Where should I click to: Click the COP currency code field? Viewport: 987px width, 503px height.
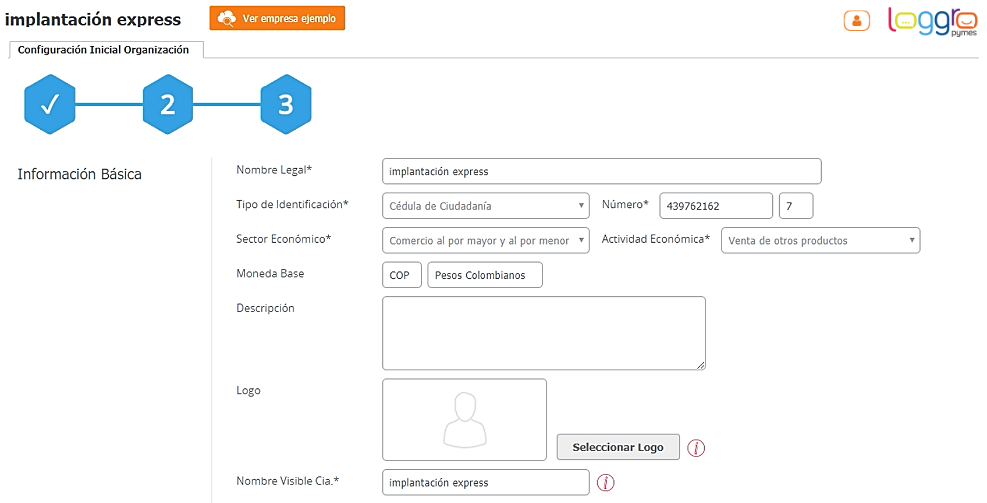[x=401, y=275]
